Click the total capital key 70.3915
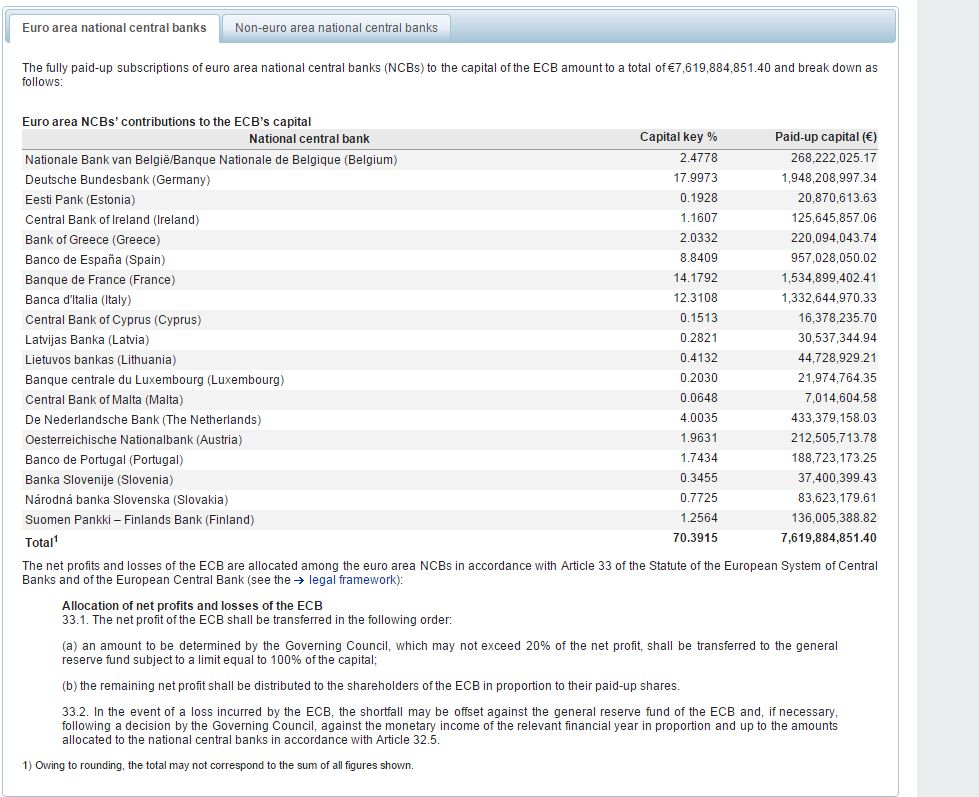 tap(695, 537)
